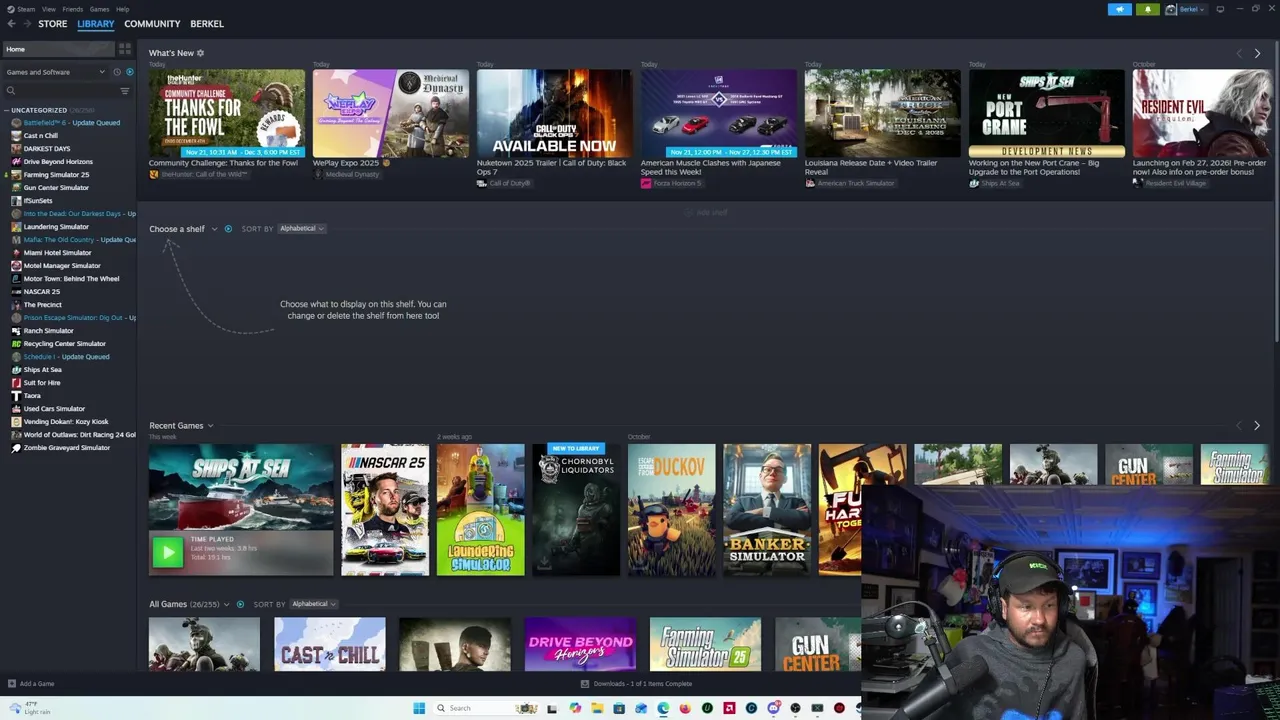Toggle the ready-to-play filter icon

129,72
